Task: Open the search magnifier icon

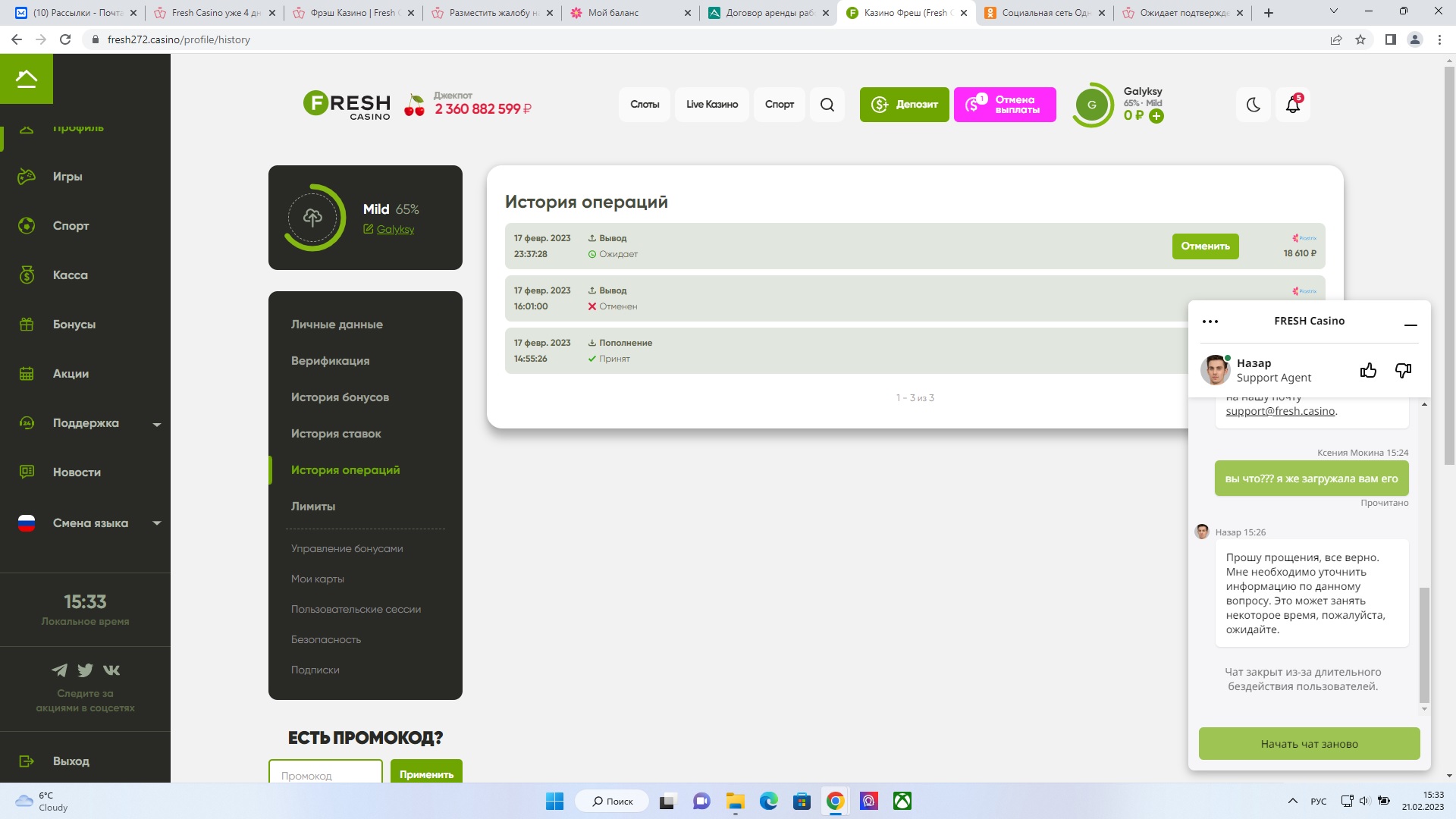Action: pos(827,105)
